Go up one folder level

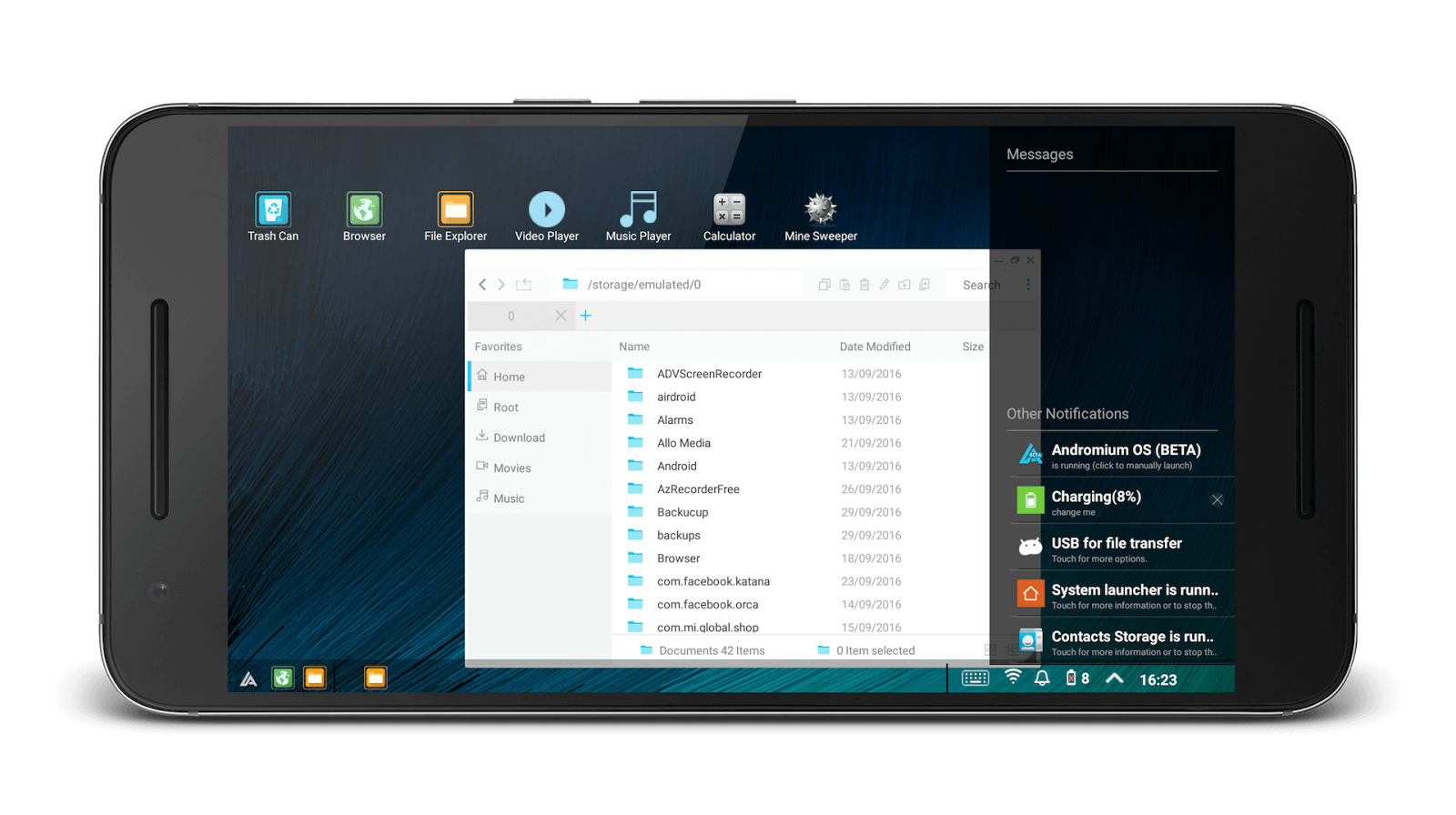[523, 285]
